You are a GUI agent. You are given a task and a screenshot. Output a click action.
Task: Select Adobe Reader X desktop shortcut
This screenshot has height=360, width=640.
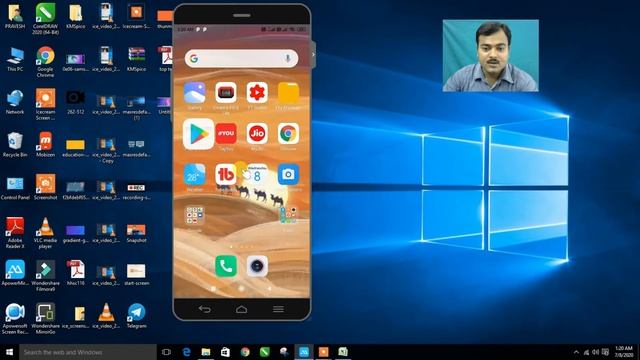coord(15,233)
